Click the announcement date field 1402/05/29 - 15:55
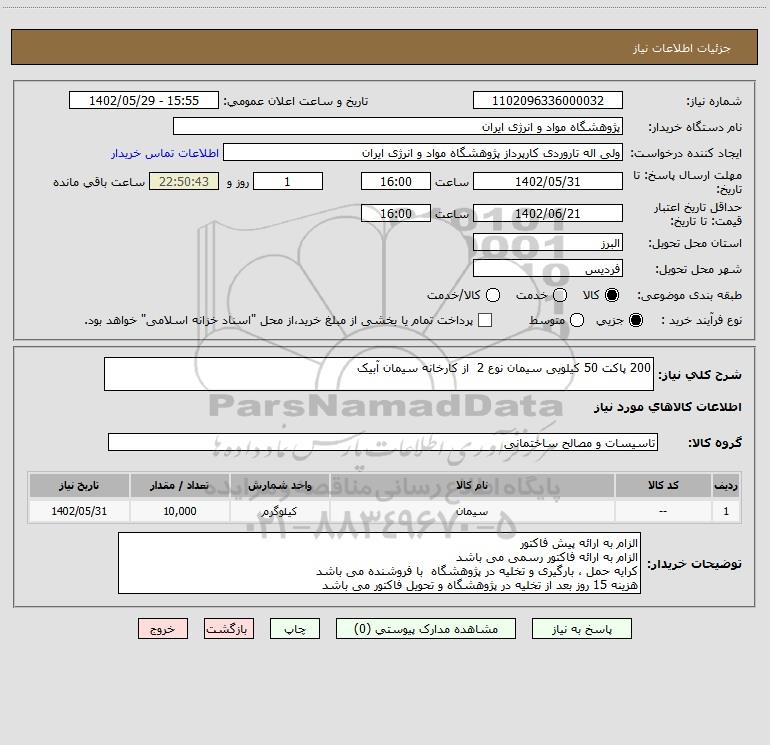 pos(144,101)
